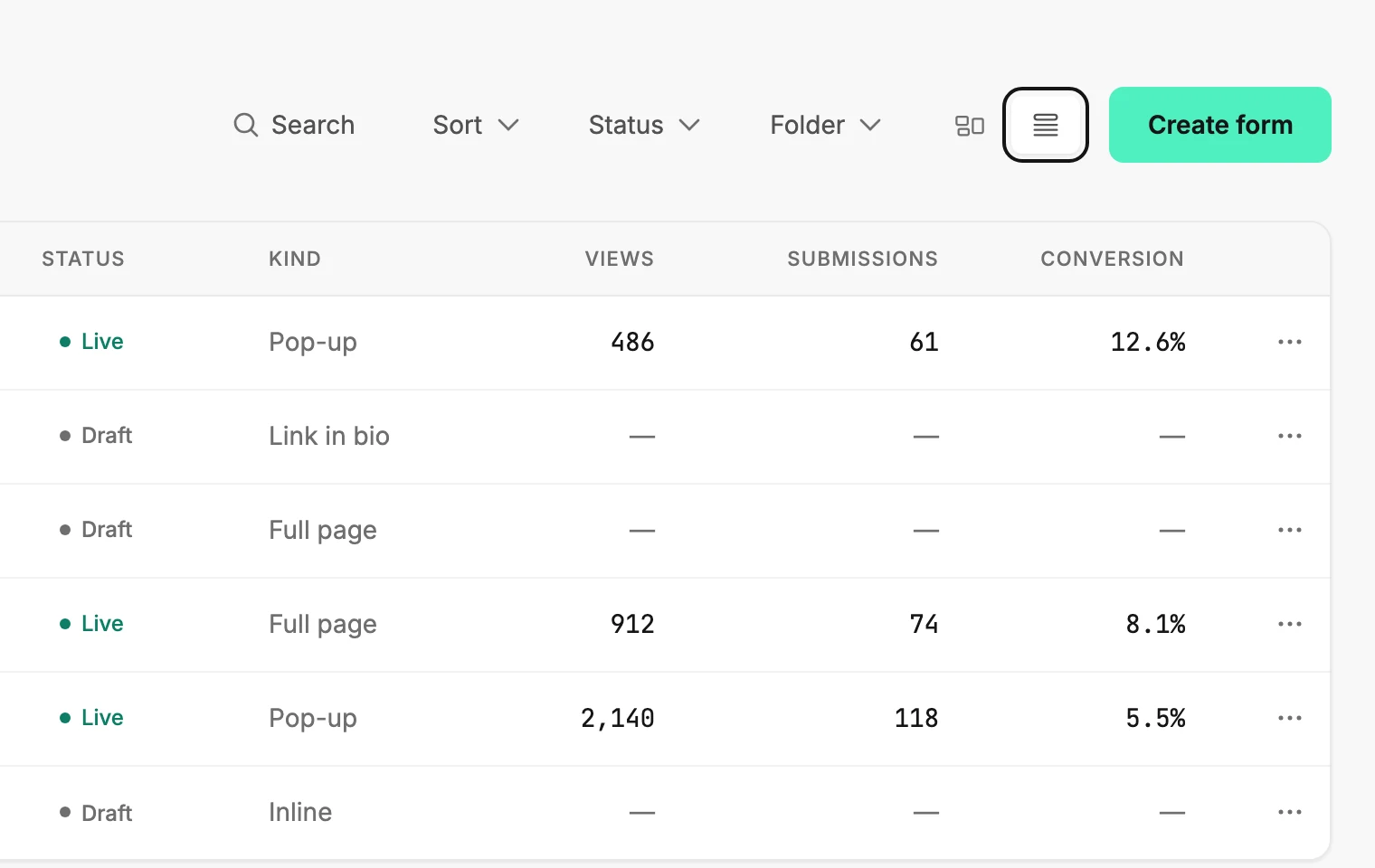This screenshot has height=868, width=1375.
Task: Click the Link in bio kind cell
Action: pyautogui.click(x=329, y=436)
